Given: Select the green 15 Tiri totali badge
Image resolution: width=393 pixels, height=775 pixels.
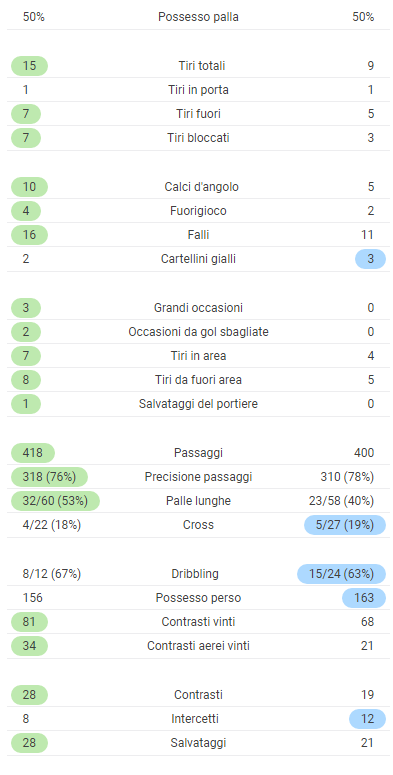Looking at the screenshot, I should click(29, 66).
